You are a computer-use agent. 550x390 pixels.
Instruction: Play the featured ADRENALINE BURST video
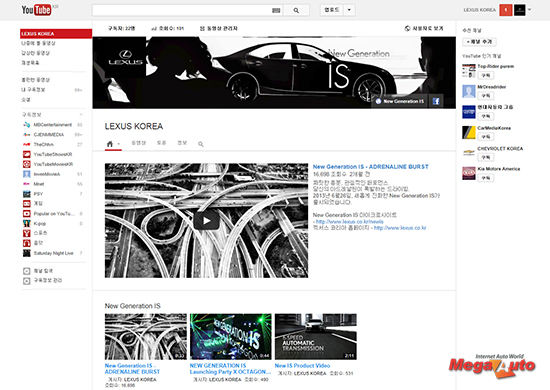tap(206, 221)
